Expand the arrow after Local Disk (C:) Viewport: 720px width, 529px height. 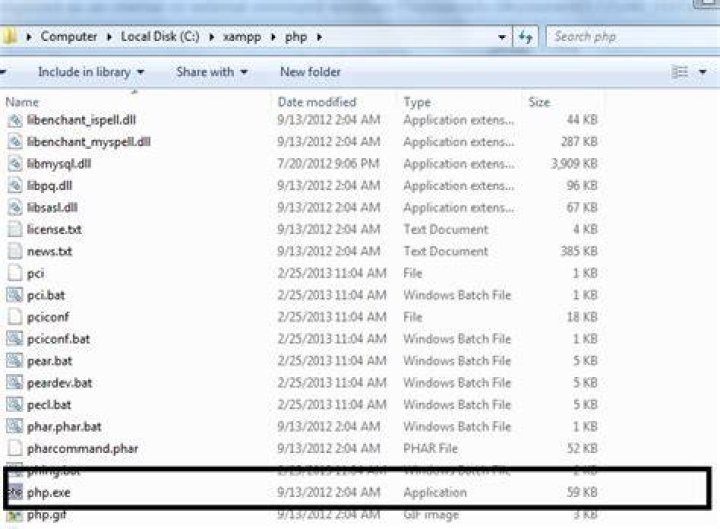pos(212,37)
